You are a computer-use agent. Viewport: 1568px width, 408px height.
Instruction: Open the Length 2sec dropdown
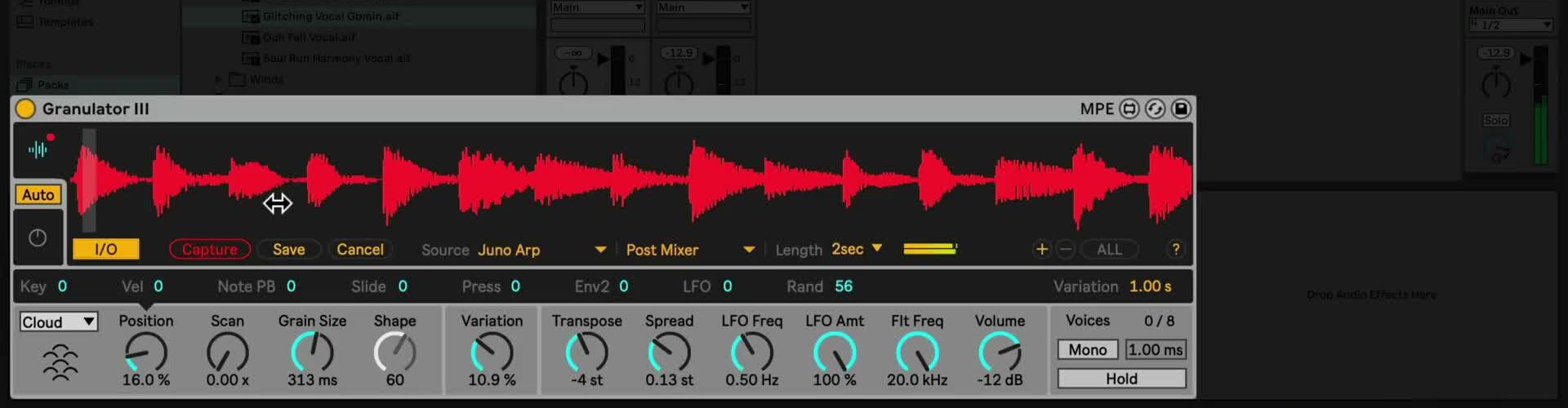[857, 249]
